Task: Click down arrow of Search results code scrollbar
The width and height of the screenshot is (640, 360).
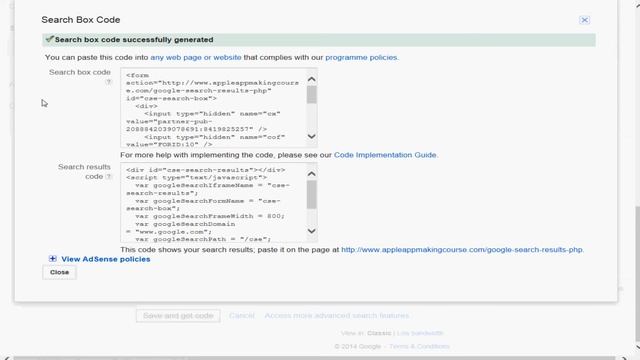Action: pos(311,231)
